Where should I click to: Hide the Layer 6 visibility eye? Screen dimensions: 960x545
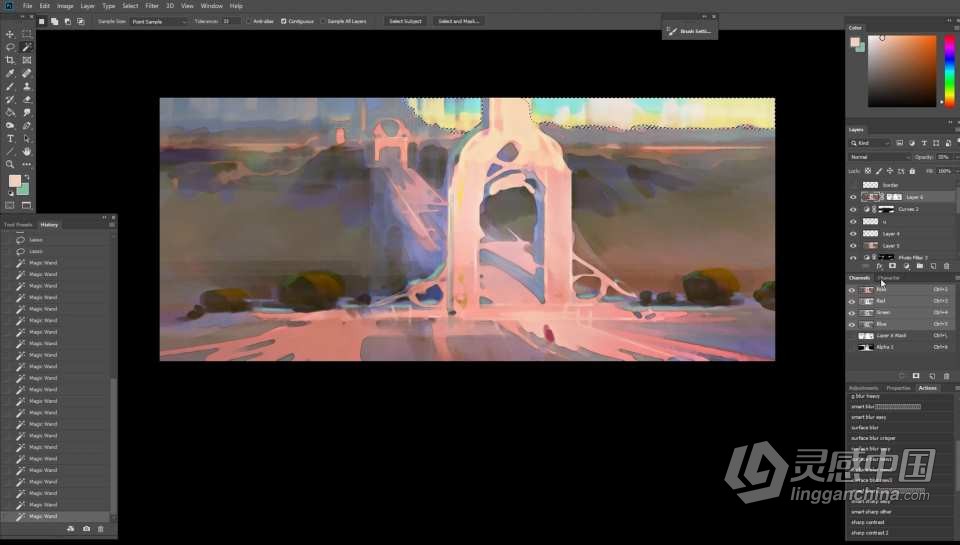853,197
